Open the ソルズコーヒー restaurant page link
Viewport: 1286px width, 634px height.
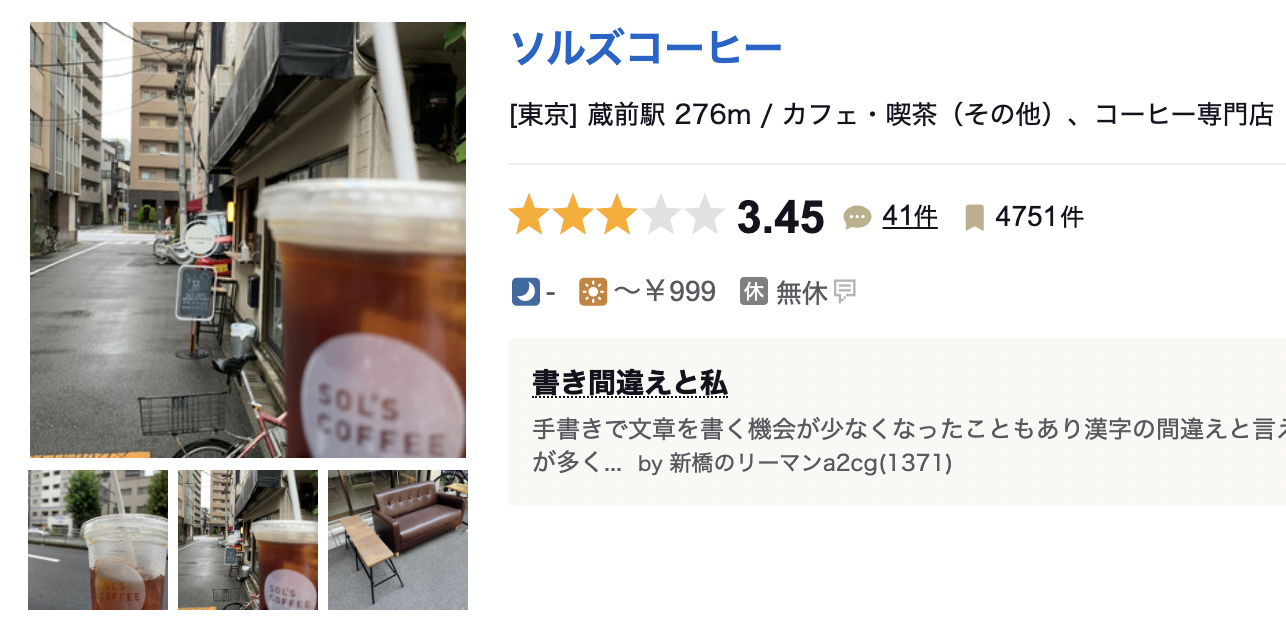(645, 48)
